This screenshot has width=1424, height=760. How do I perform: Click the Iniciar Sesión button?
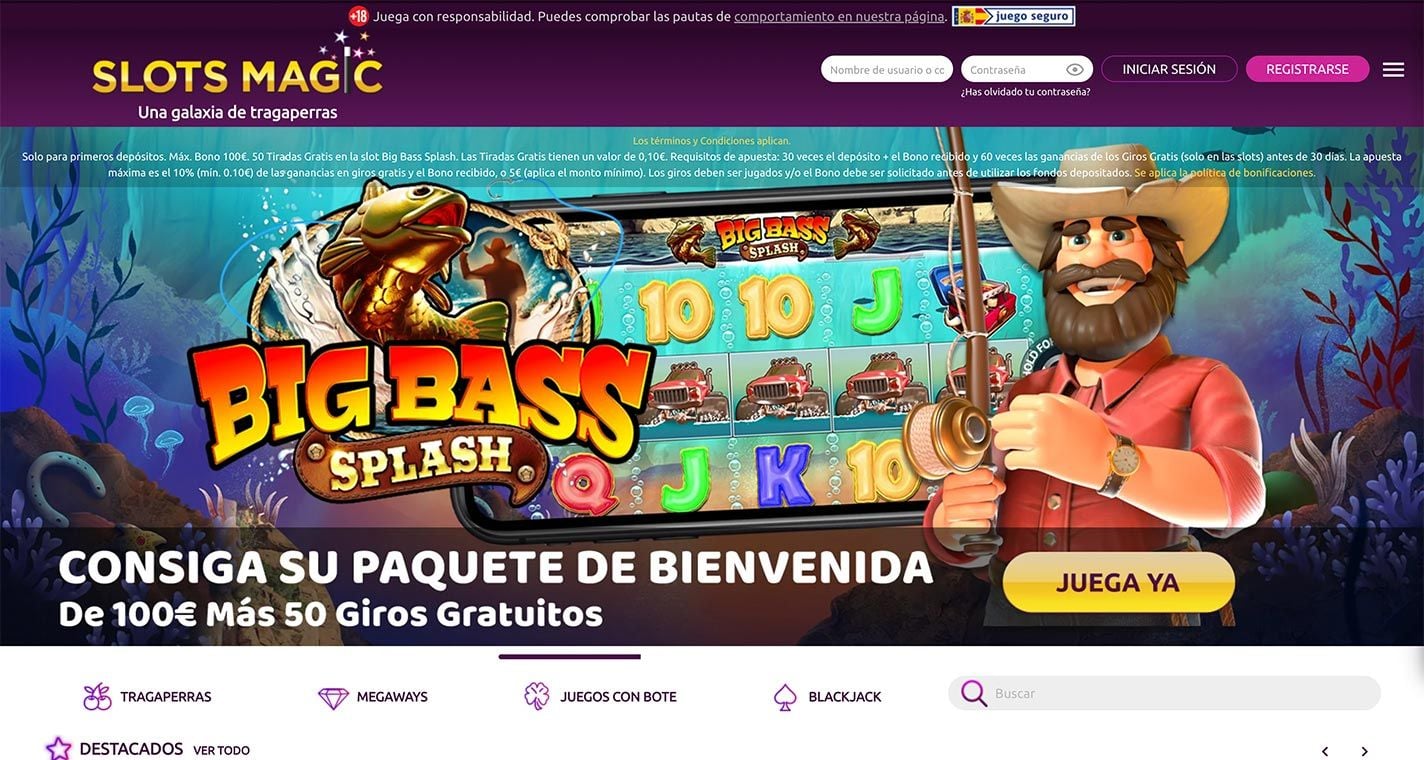[1169, 69]
